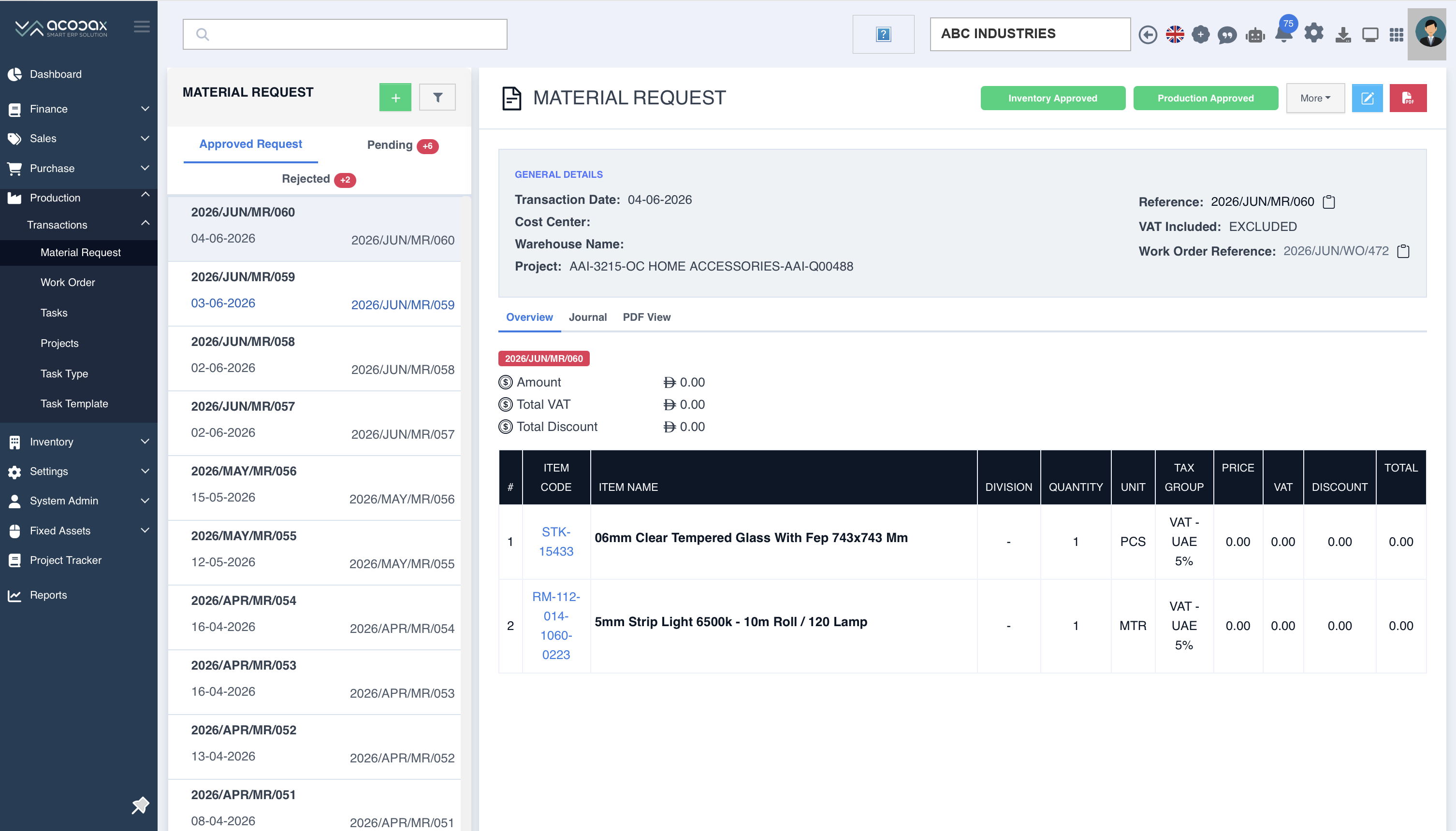1456x831 pixels.
Task: Click the robot assistant icon
Action: 1255,35
